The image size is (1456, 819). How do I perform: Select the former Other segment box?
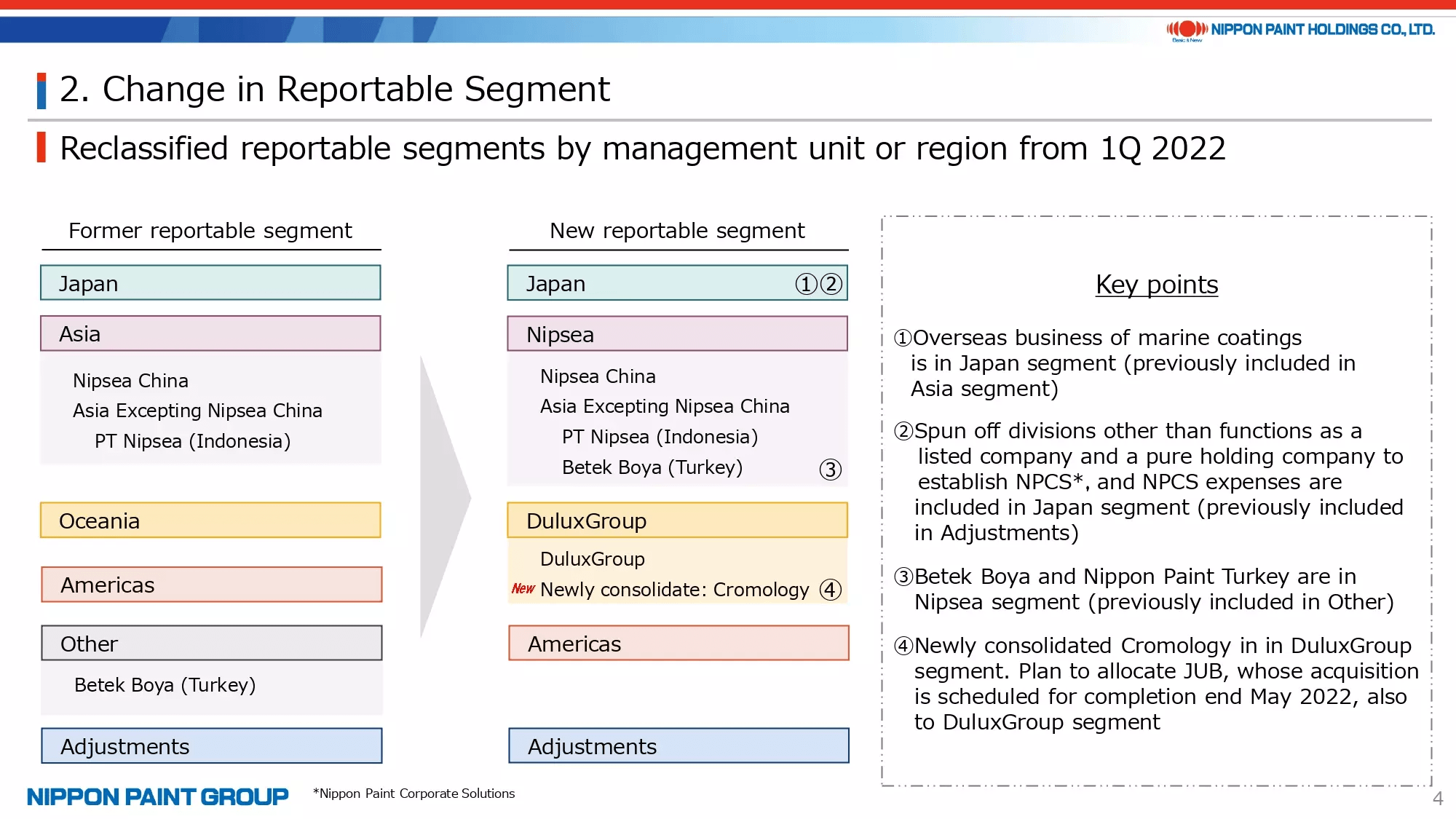point(212,643)
